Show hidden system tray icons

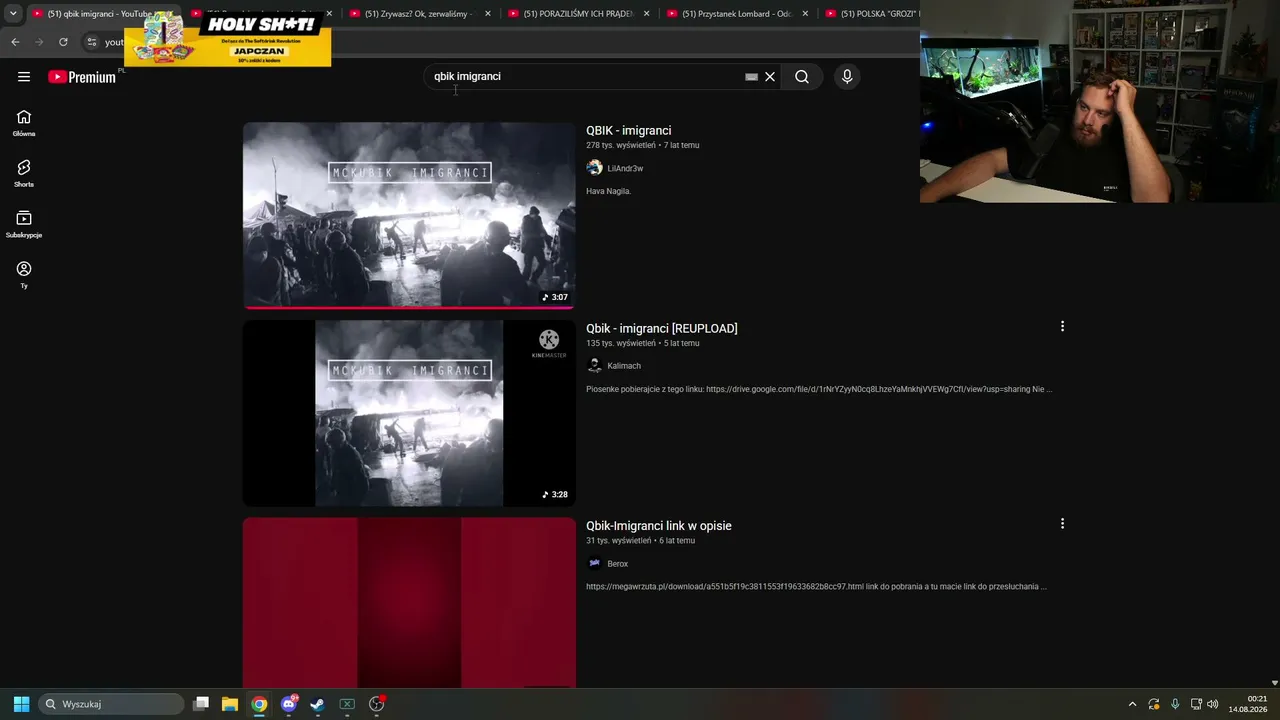pyautogui.click(x=1132, y=704)
